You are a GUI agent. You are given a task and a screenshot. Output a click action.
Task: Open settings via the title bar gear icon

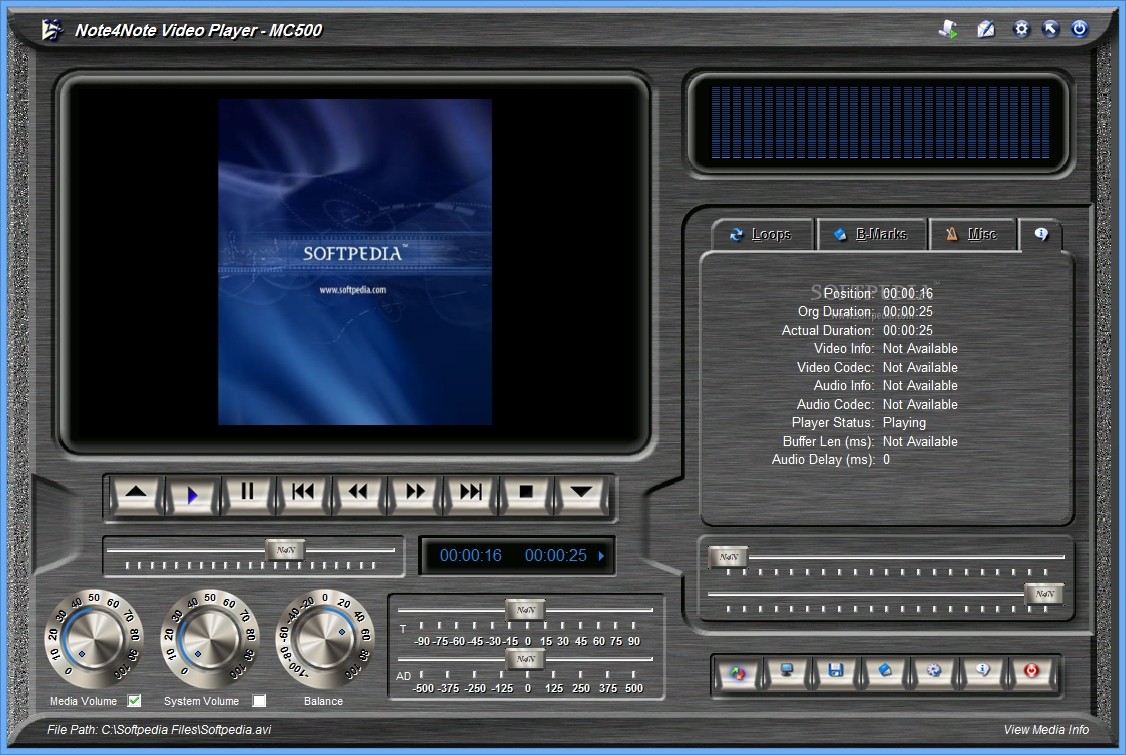(1020, 29)
